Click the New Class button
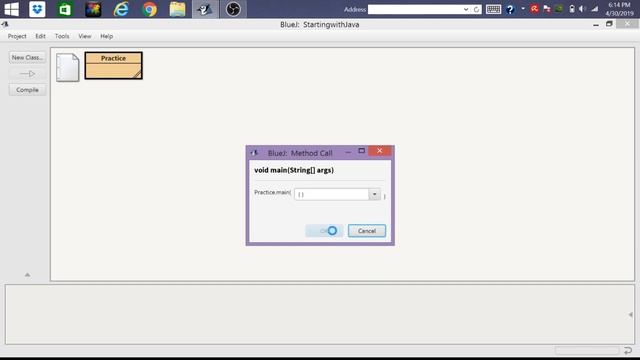Image resolution: width=640 pixels, height=360 pixels. [27, 58]
